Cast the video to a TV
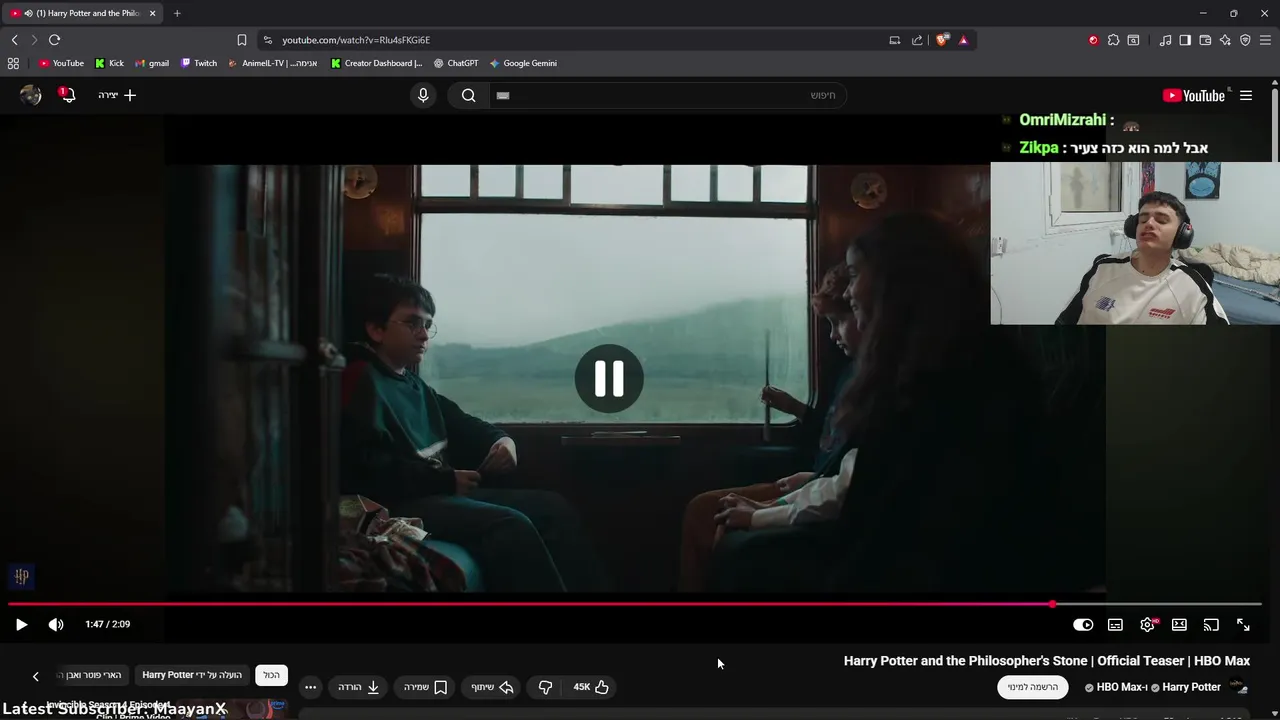This screenshot has width=1280, height=720. [x=1211, y=624]
